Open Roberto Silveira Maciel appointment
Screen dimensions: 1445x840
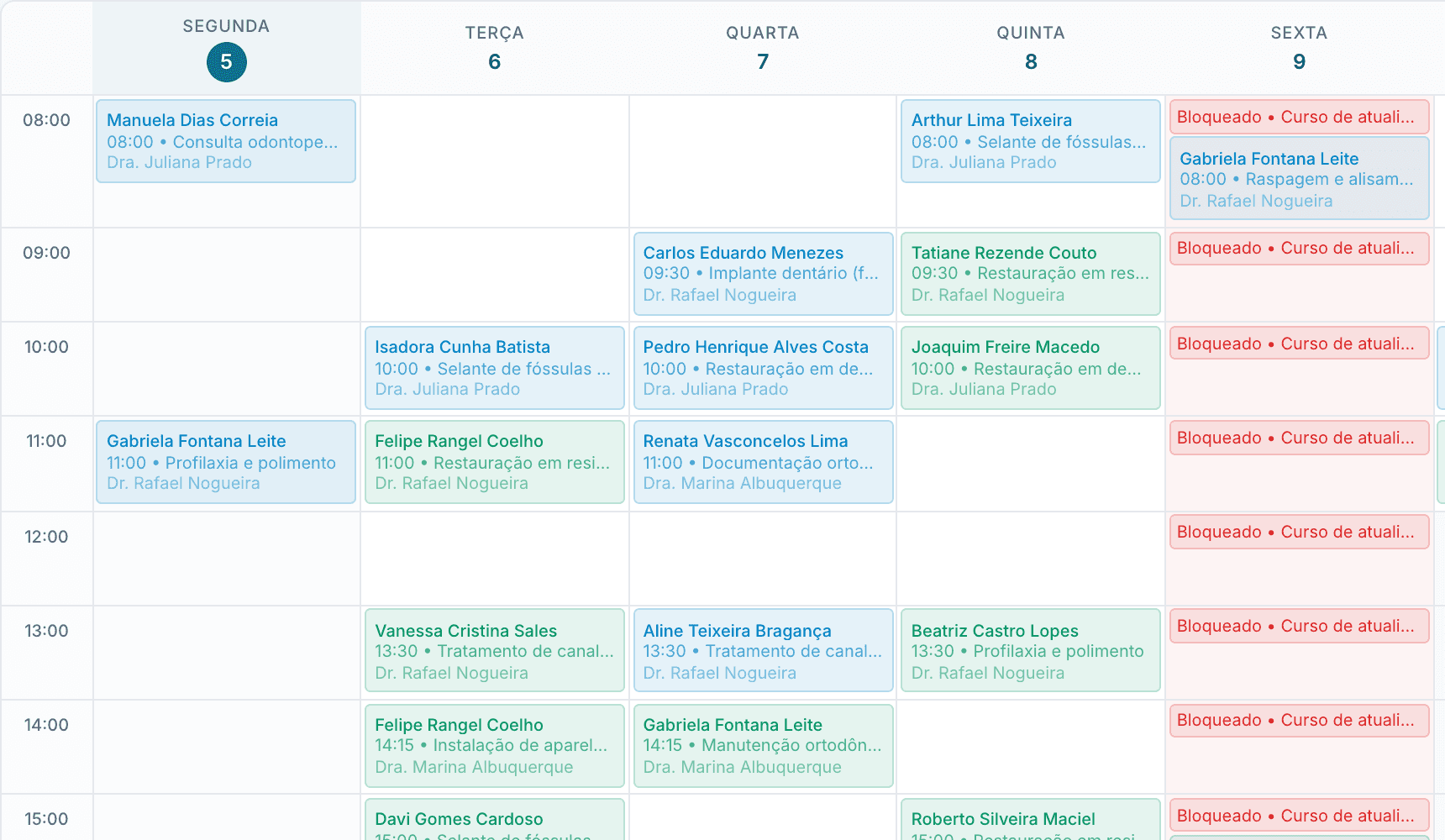pos(1031,820)
